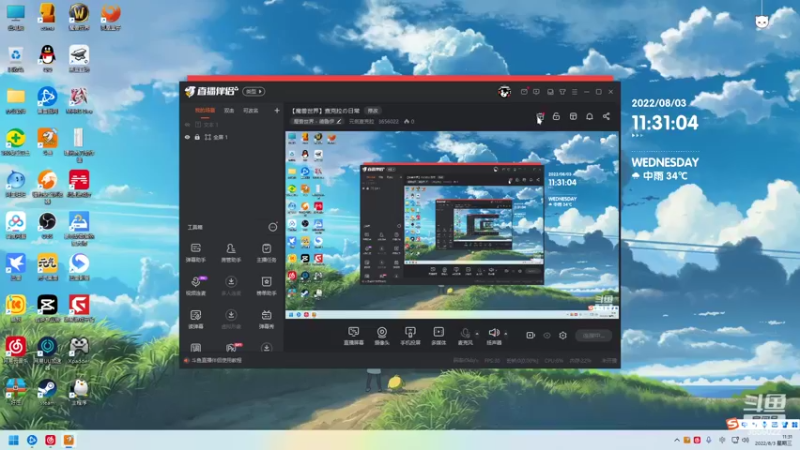Open the gift box icon with the red dot
This screenshot has width=800, height=450.
coord(540,116)
